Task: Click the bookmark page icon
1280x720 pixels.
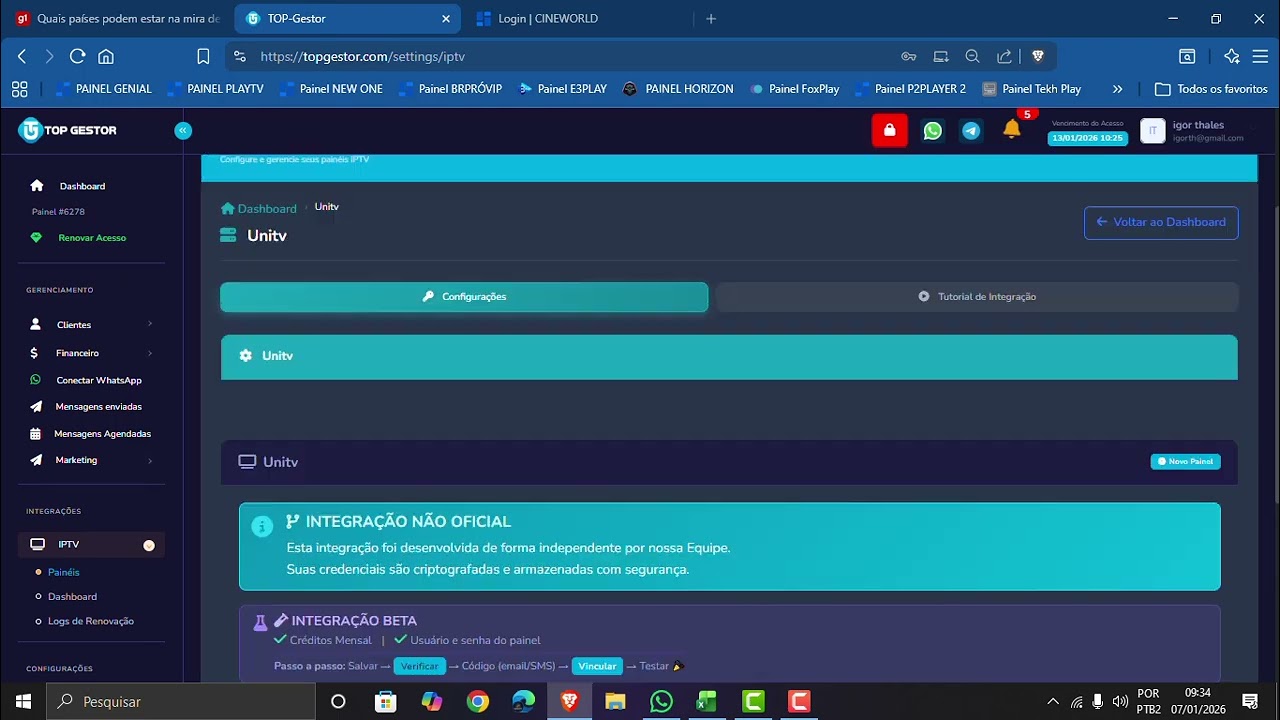Action: pos(203,57)
